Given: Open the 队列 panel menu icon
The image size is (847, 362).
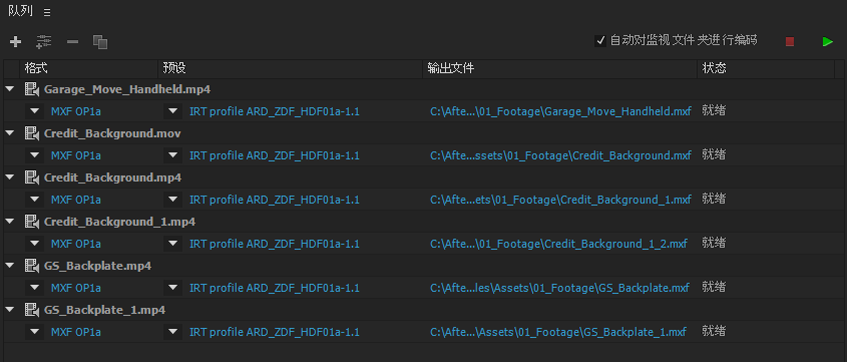Looking at the screenshot, I should [47, 12].
